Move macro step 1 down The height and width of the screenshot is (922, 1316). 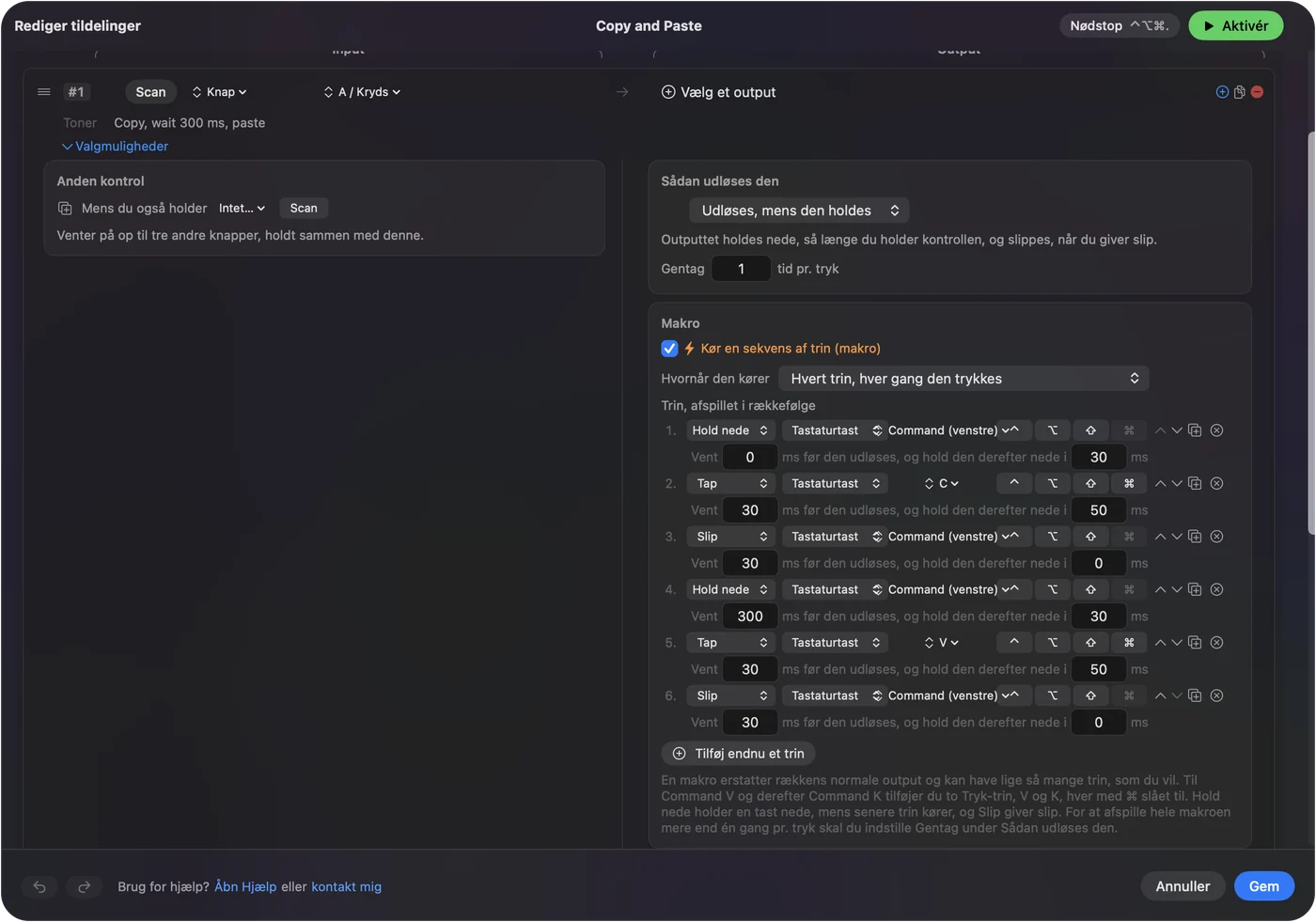1177,430
